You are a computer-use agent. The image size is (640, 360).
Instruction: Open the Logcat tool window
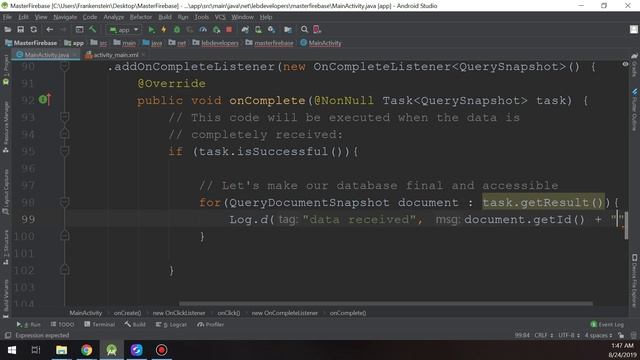[x=171, y=324]
